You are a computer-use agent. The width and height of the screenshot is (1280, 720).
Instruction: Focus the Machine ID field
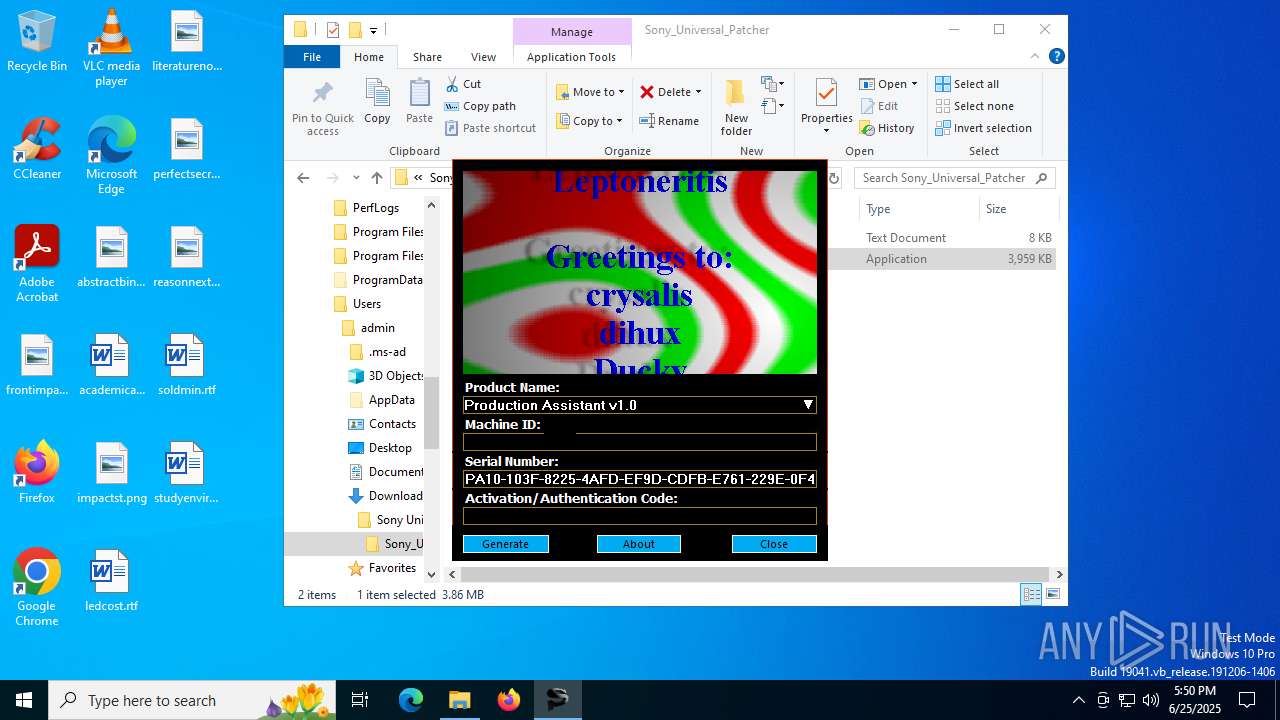click(x=640, y=442)
